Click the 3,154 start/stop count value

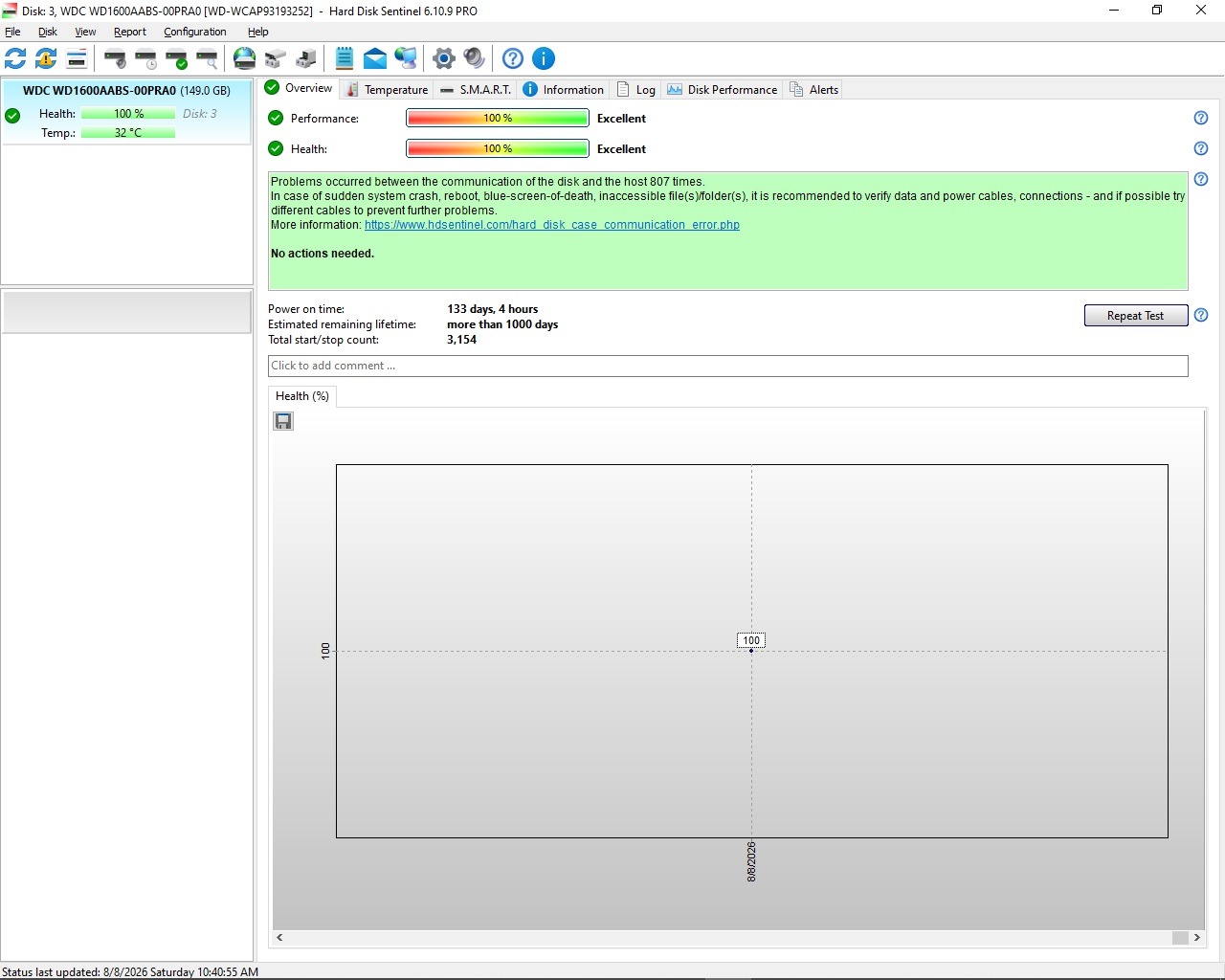[x=461, y=340]
